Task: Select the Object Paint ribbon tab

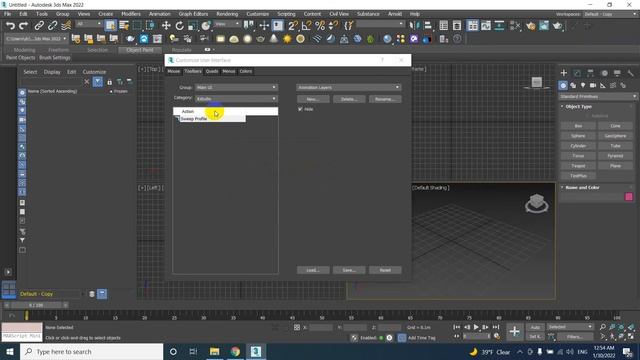Action: [140, 50]
